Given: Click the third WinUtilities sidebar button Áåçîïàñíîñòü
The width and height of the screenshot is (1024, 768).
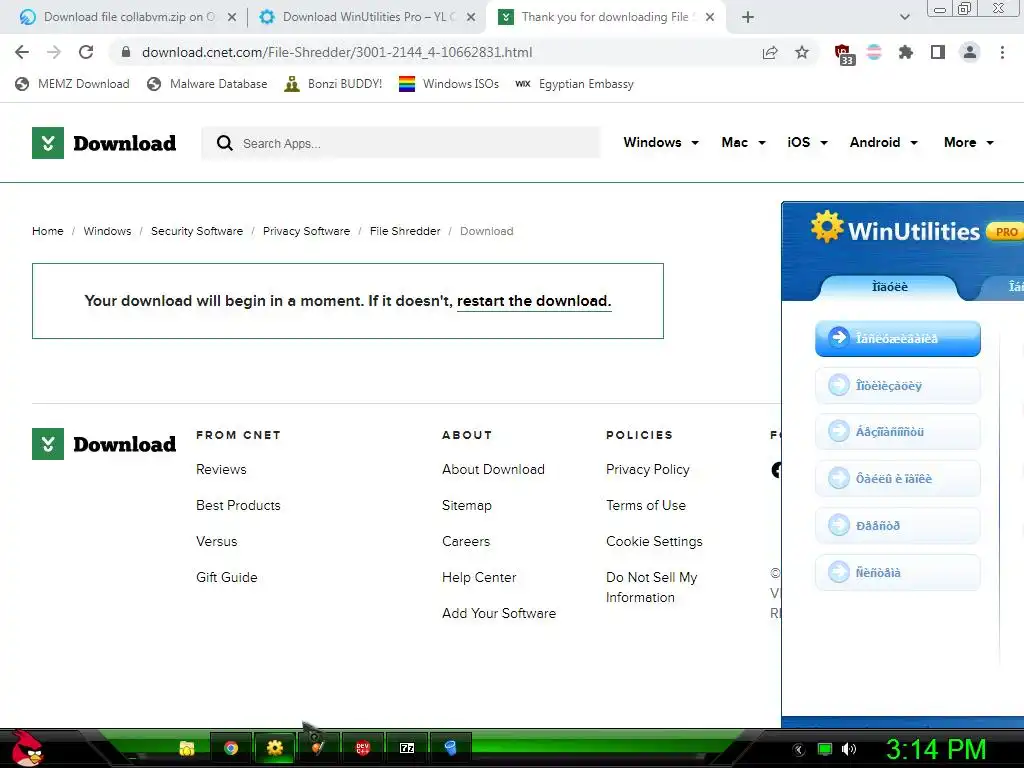Looking at the screenshot, I should click(x=897, y=432).
